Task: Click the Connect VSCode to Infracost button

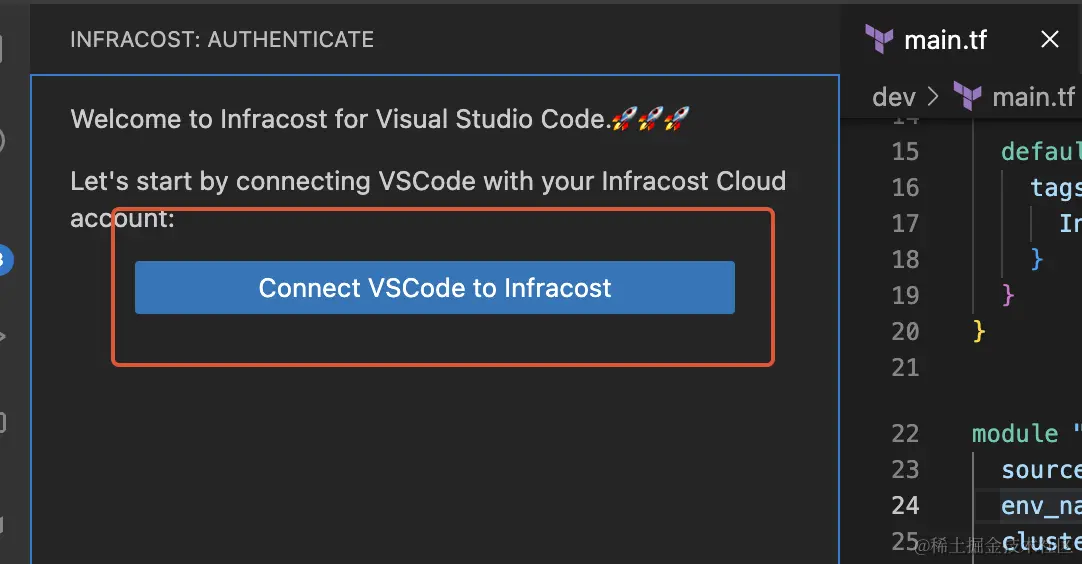Action: click(435, 288)
